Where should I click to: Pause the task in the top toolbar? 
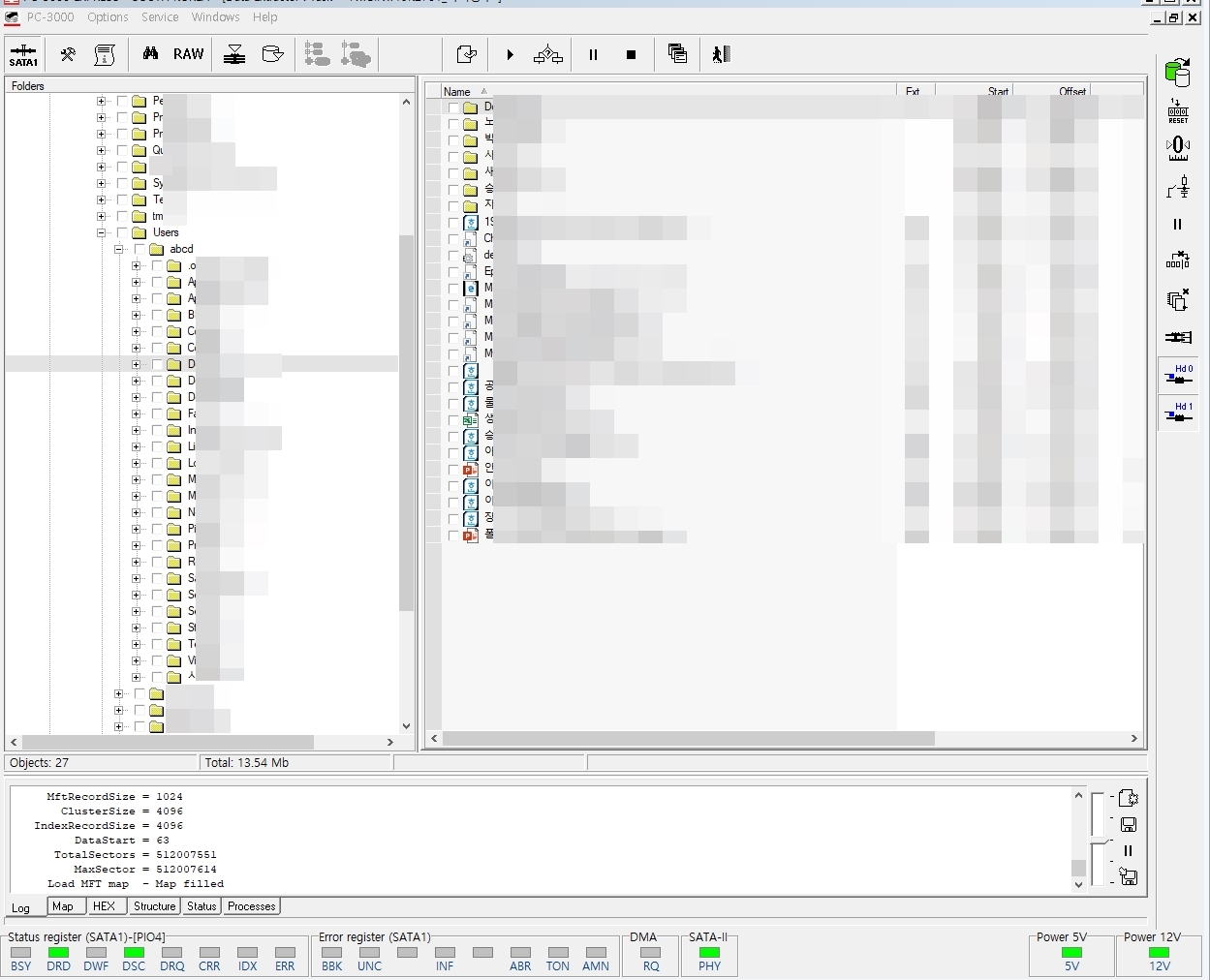[x=593, y=55]
